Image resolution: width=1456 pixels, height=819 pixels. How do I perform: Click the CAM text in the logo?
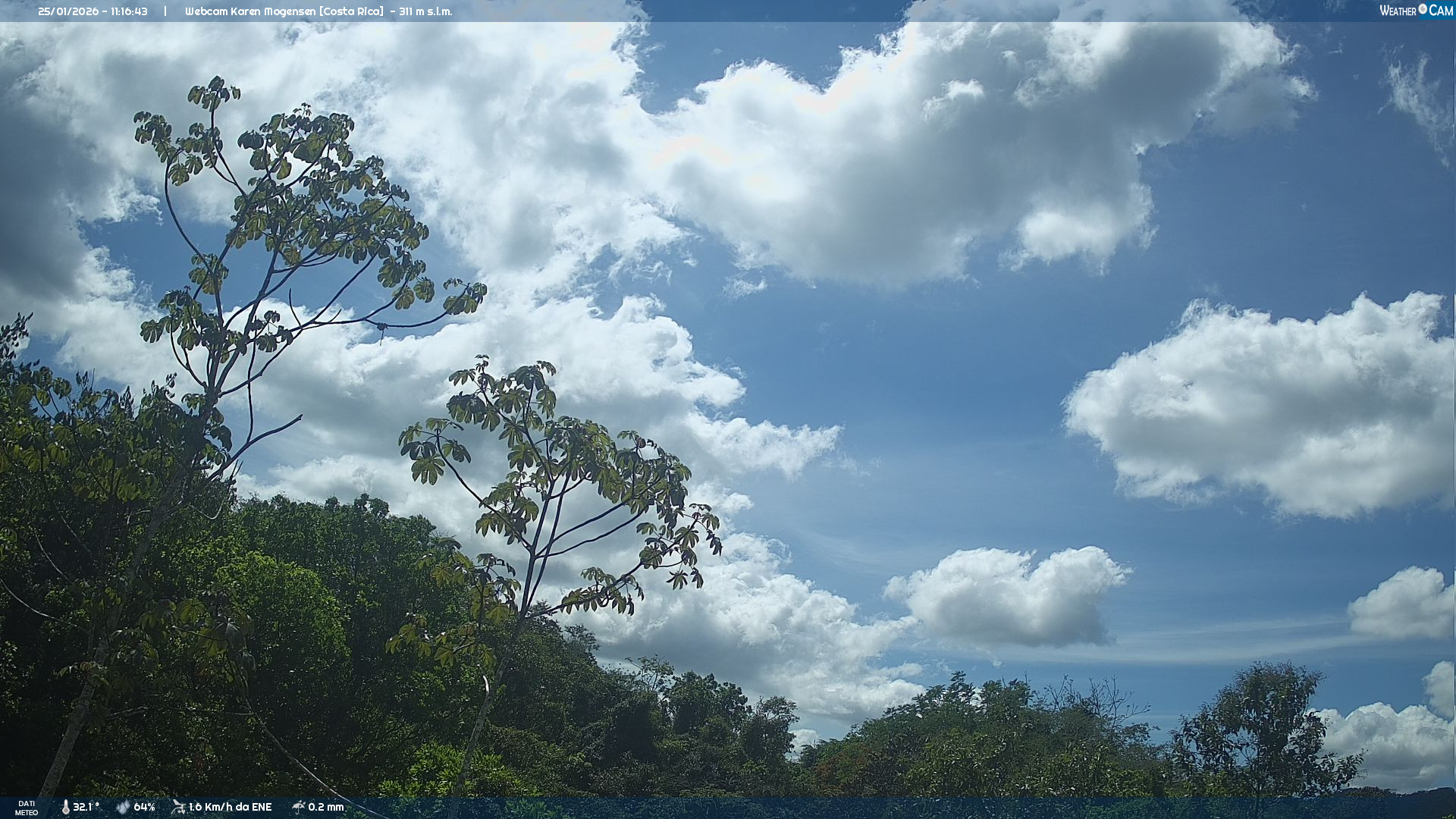pos(1441,11)
